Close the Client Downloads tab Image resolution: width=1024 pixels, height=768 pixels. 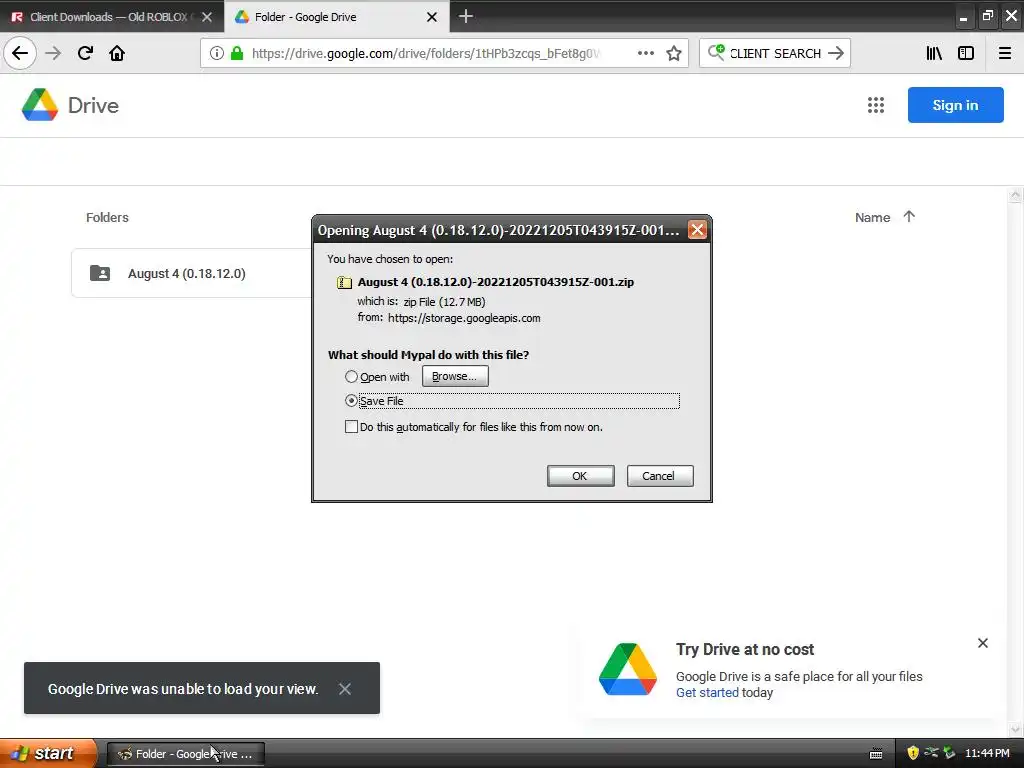[x=207, y=17]
